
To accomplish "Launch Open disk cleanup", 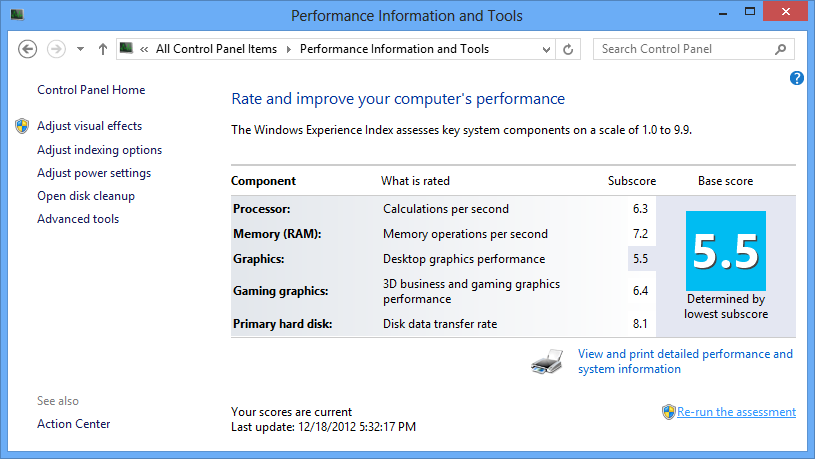I will (86, 196).
